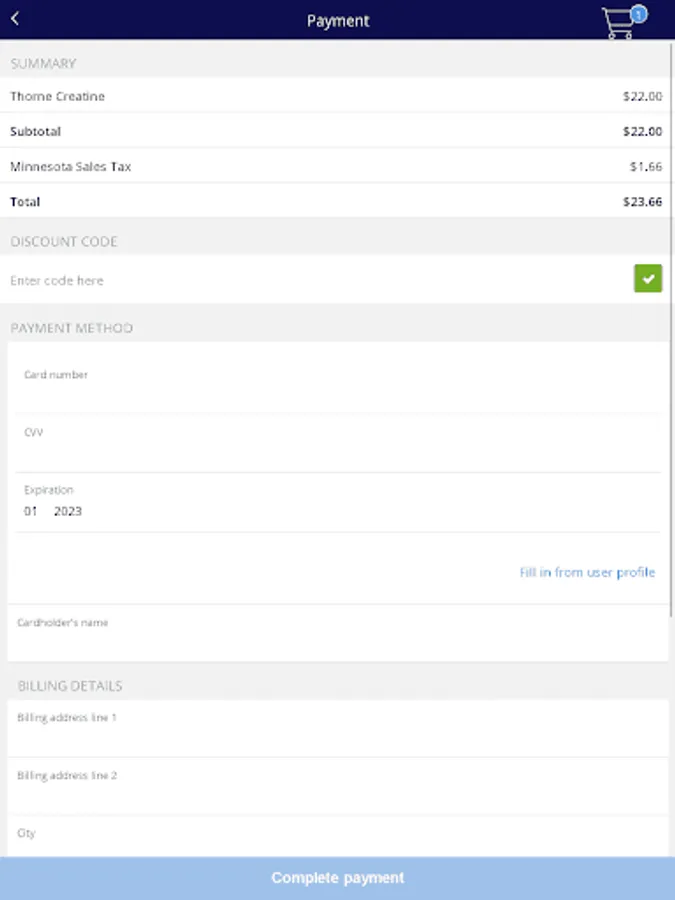Click the Subtotal row
Viewport: 675px width, 900px height.
pos(336,132)
